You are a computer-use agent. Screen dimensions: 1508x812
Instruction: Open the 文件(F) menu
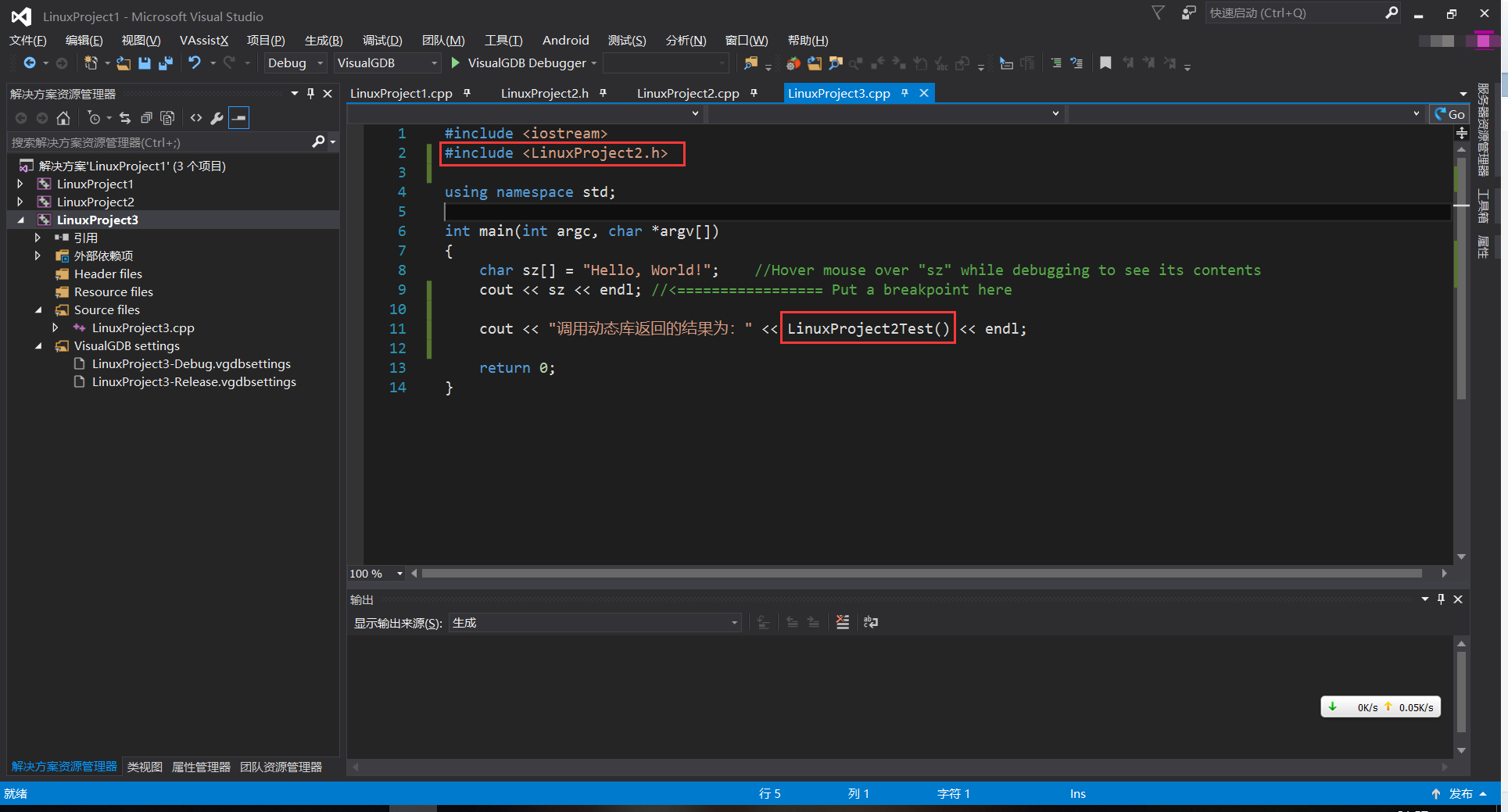click(x=28, y=40)
